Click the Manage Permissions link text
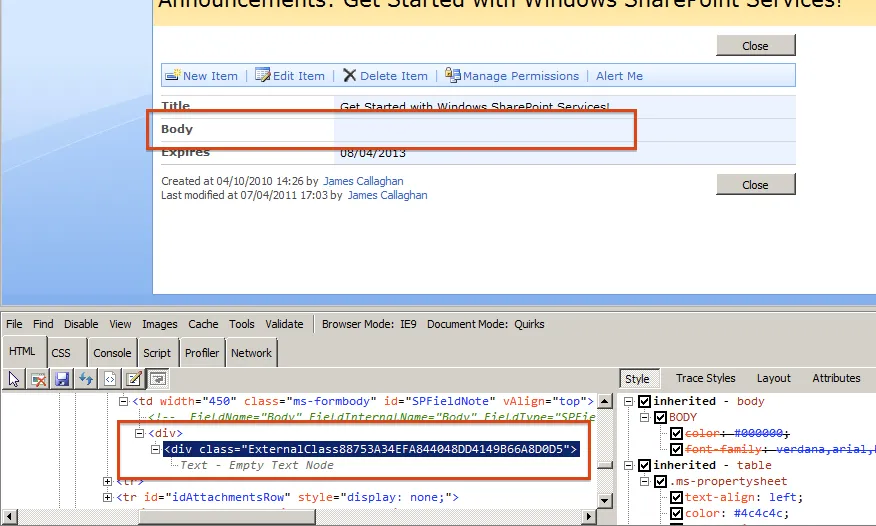This screenshot has height=526, width=876. coord(521,76)
